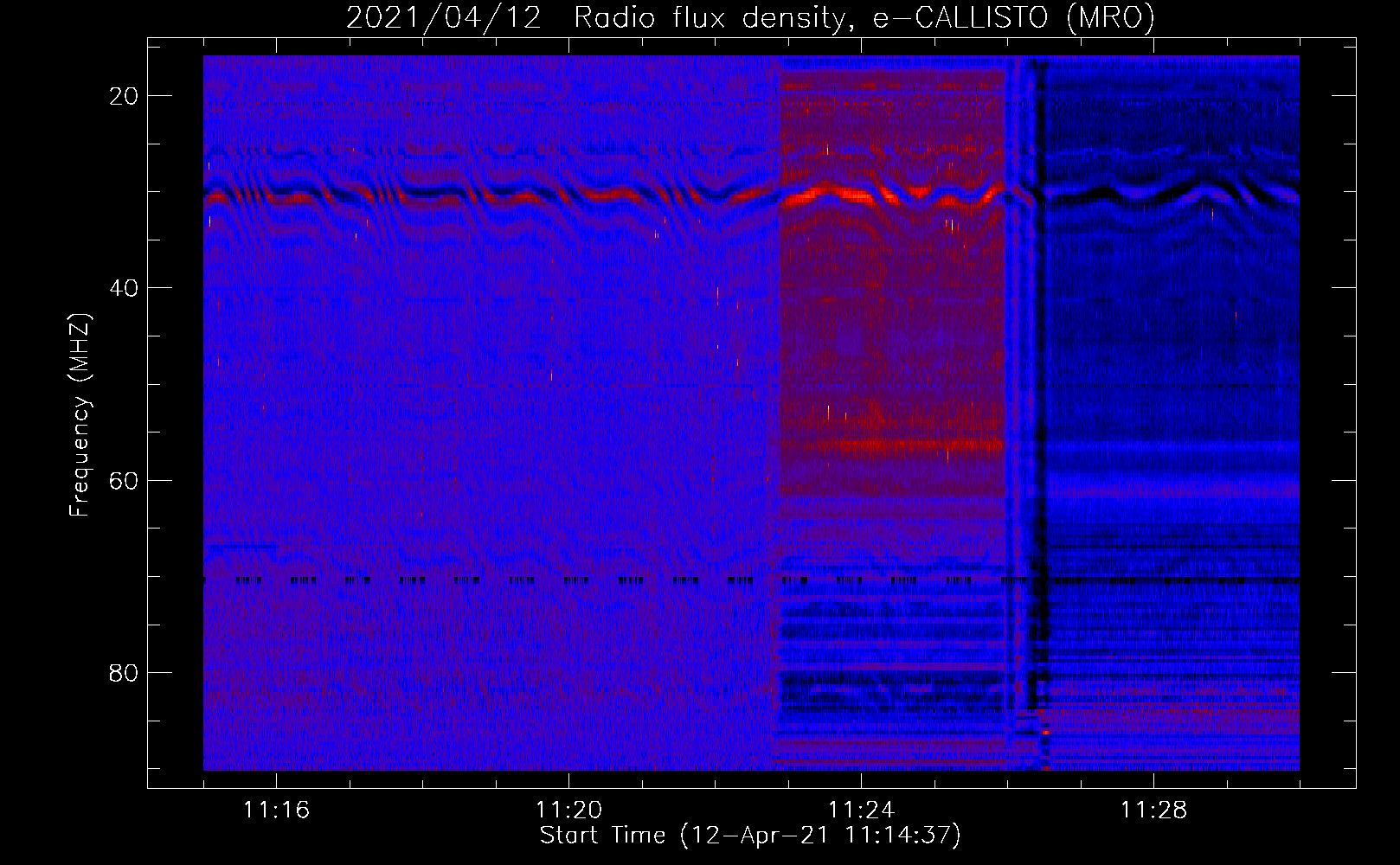This screenshot has width=1400, height=865.
Task: Click the "11:24" time tick label
Action: click(x=861, y=811)
